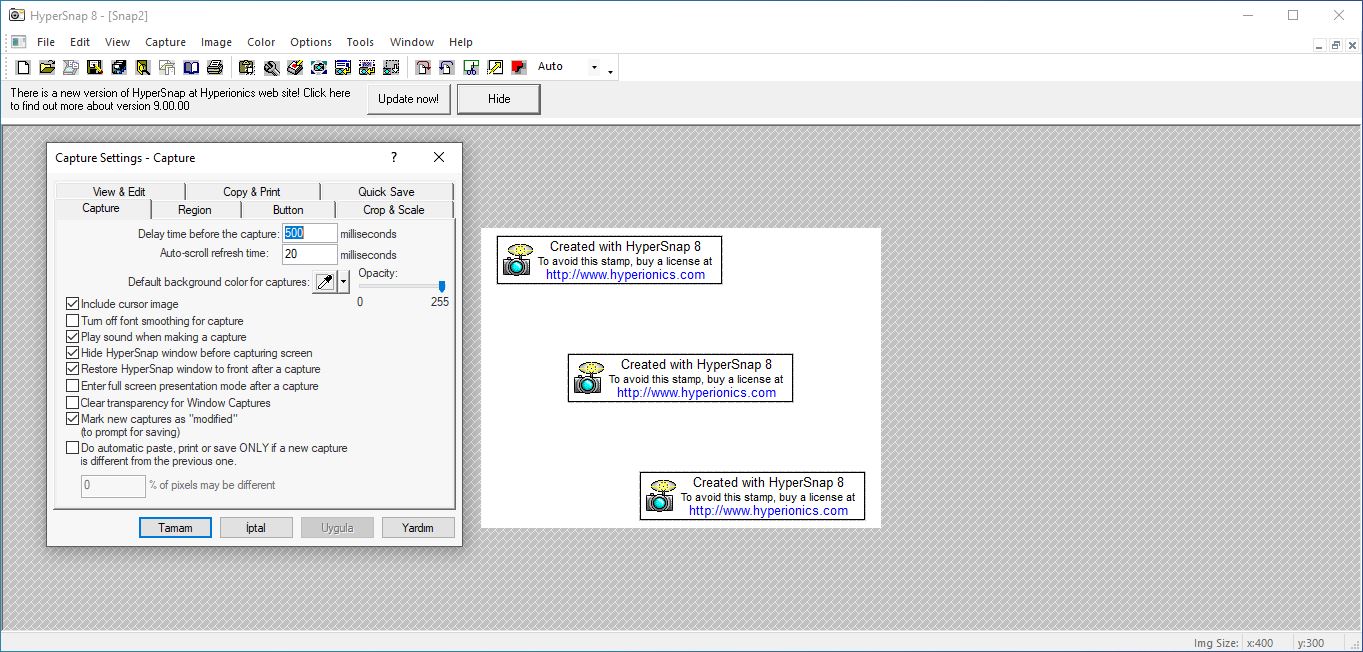Click the Update now! button
The height and width of the screenshot is (652, 1363).
(x=409, y=99)
